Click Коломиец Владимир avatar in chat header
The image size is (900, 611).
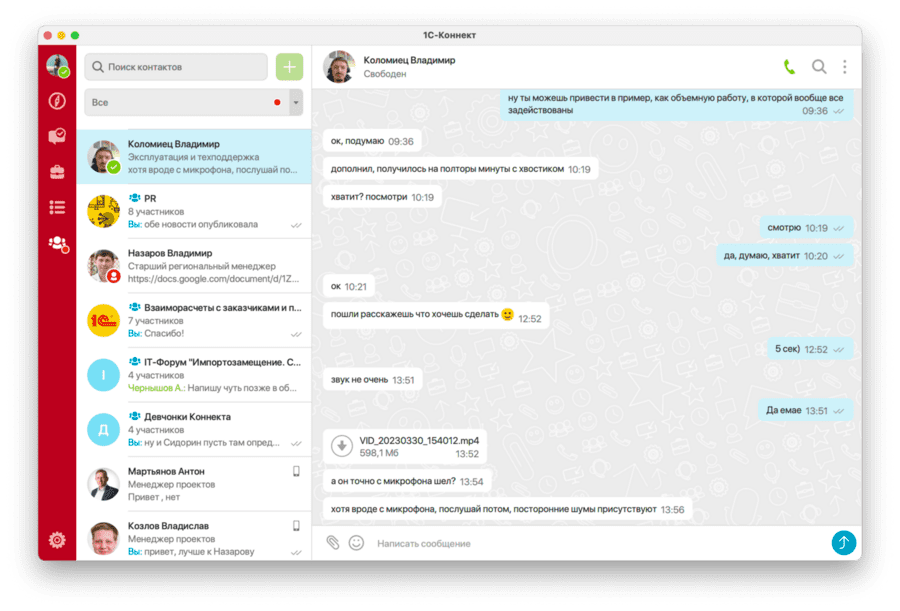[x=339, y=67]
